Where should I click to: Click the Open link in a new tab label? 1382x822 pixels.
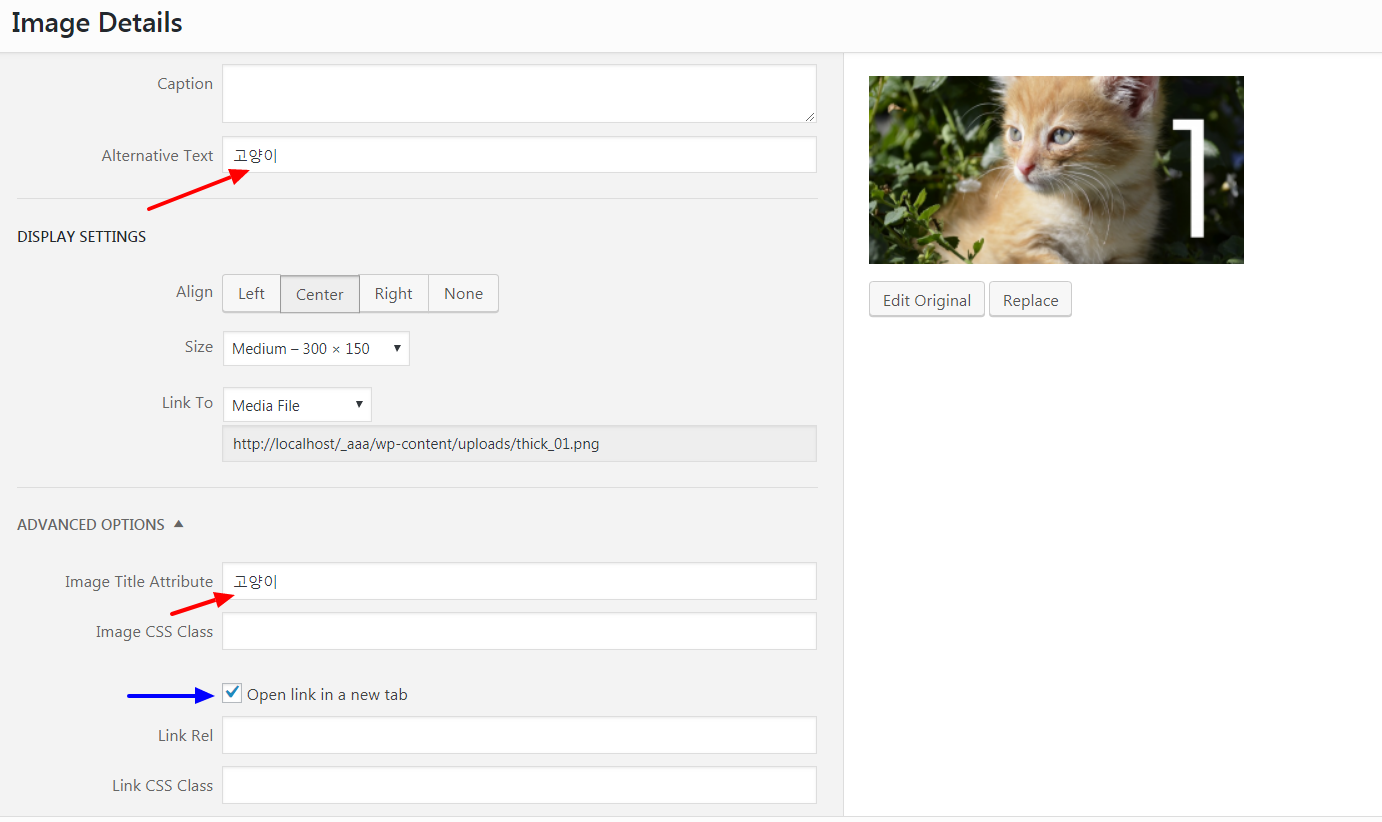pos(327,695)
